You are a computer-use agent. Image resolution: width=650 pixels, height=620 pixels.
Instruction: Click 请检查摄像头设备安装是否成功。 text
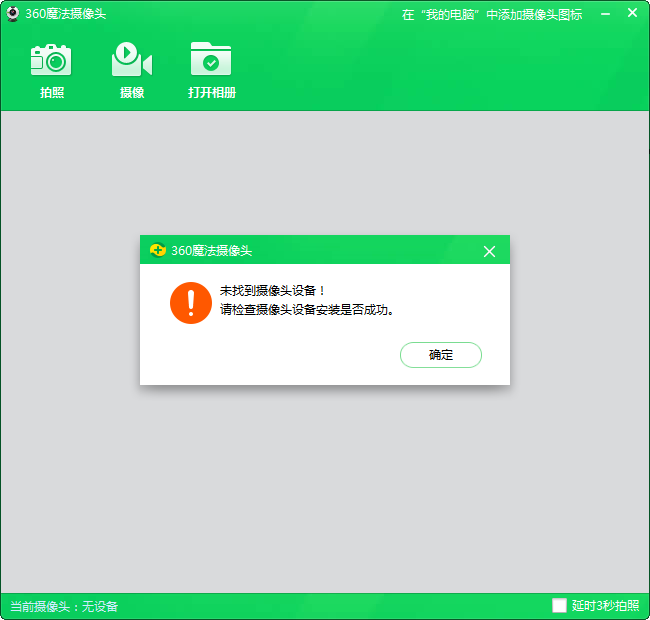(x=307, y=310)
